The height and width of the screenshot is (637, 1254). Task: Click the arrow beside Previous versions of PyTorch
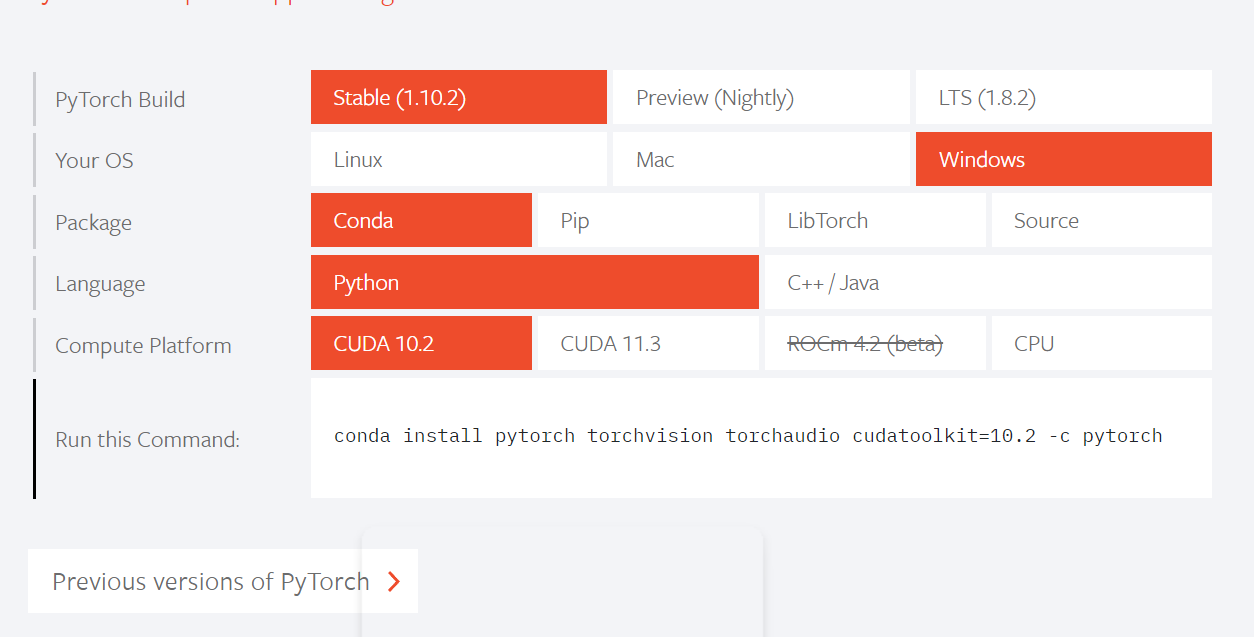coord(394,581)
